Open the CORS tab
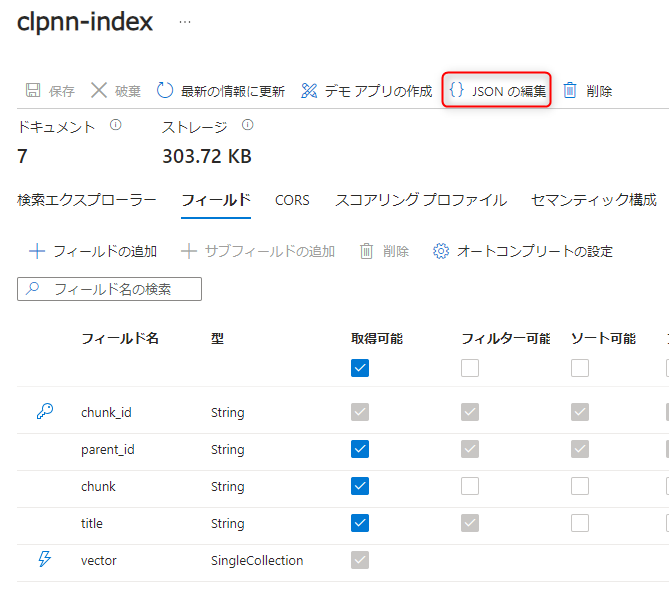Image resolution: width=669 pixels, height=599 pixels. (292, 200)
